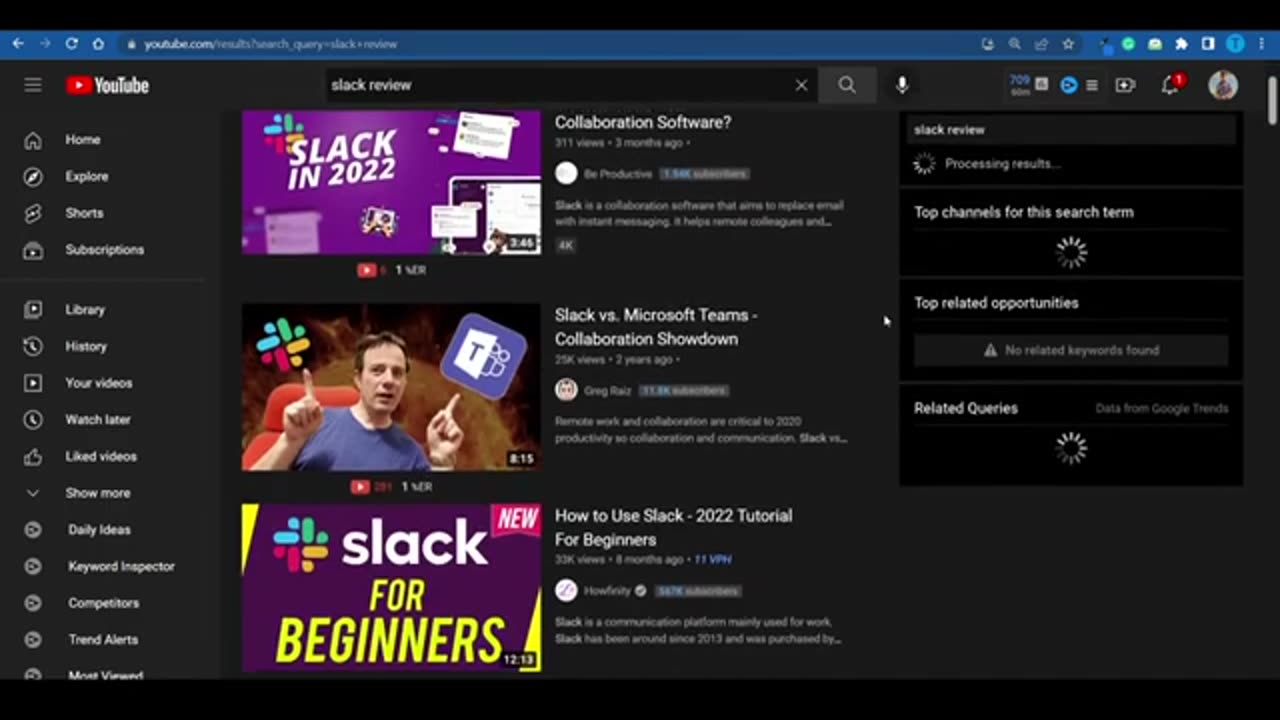Click the Be Productive channel avatar
The width and height of the screenshot is (1280, 720).
tap(566, 173)
